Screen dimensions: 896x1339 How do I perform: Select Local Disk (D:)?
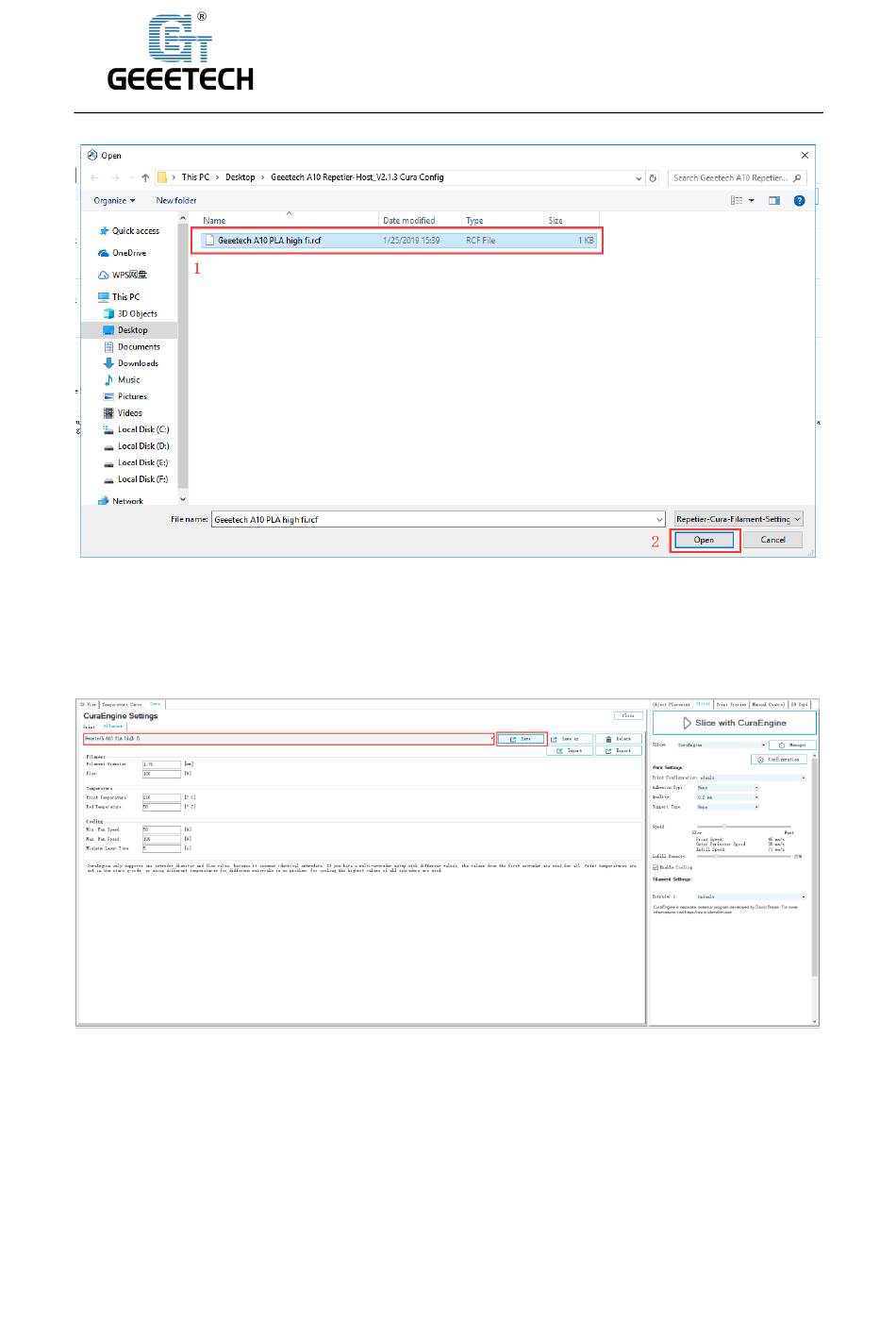click(137, 446)
